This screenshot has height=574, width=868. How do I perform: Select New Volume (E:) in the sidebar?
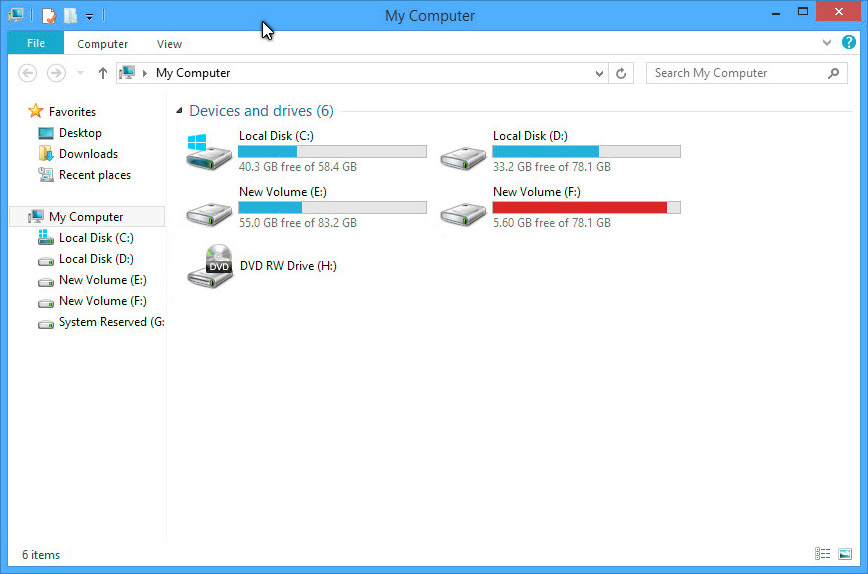(x=102, y=280)
